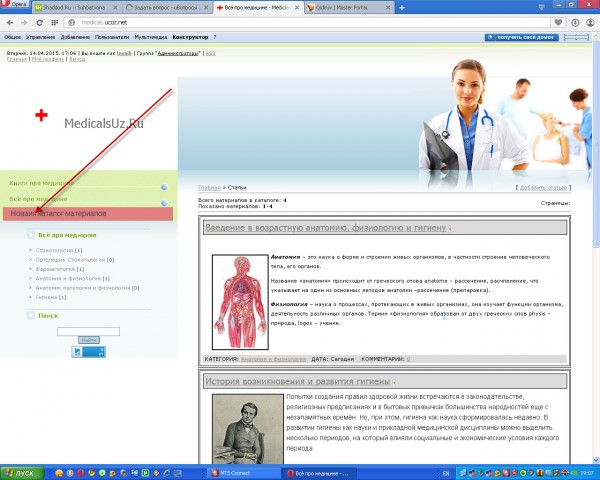The image size is (600, 480).
Task: Click the admin bar resize control at right
Action: click(x=577, y=37)
